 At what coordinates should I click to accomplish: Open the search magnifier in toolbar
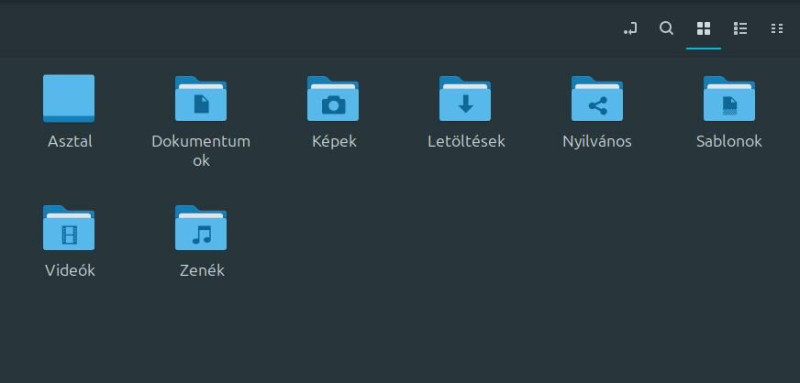coord(666,29)
